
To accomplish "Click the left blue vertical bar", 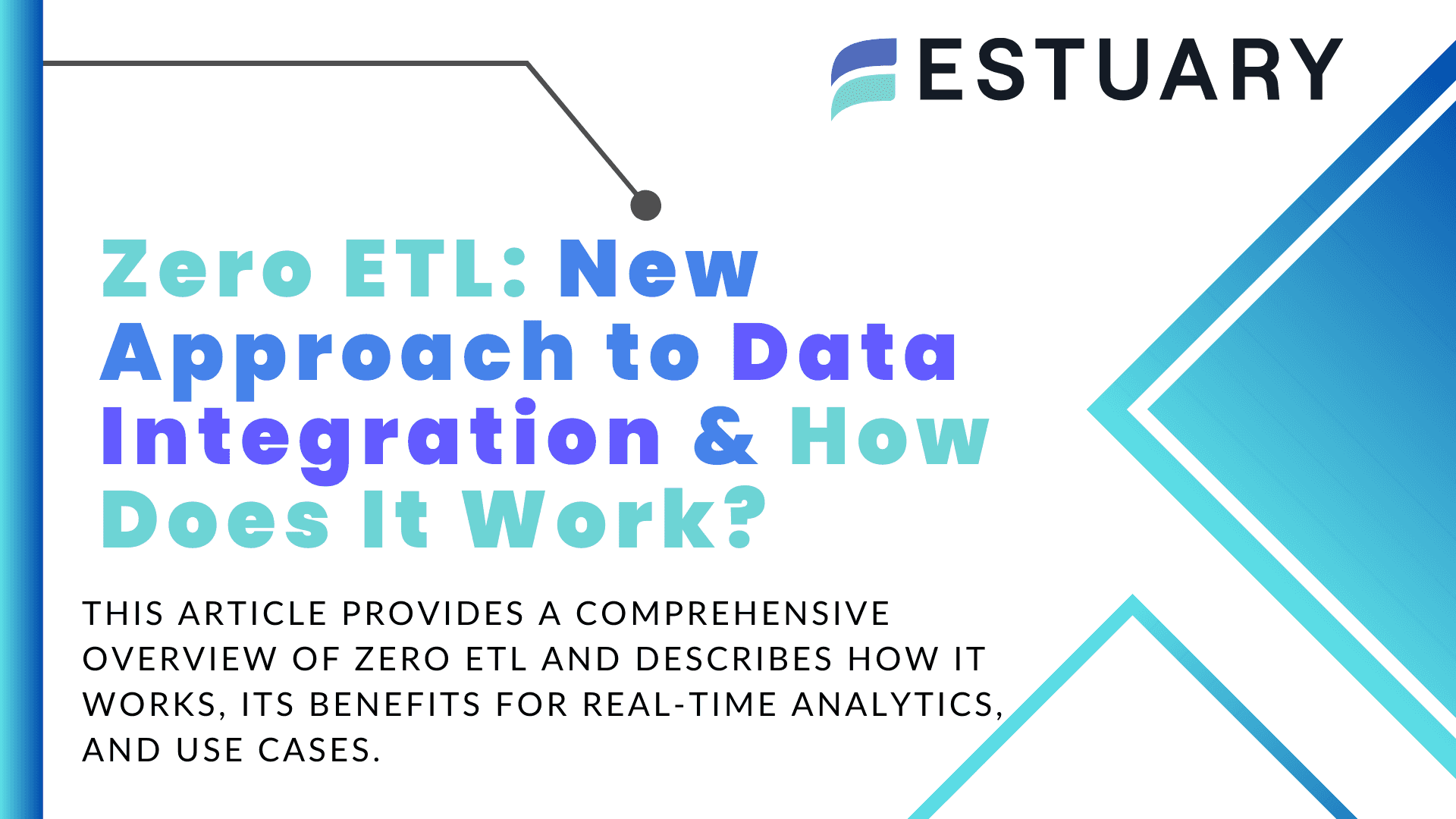I will pos(15,410).
